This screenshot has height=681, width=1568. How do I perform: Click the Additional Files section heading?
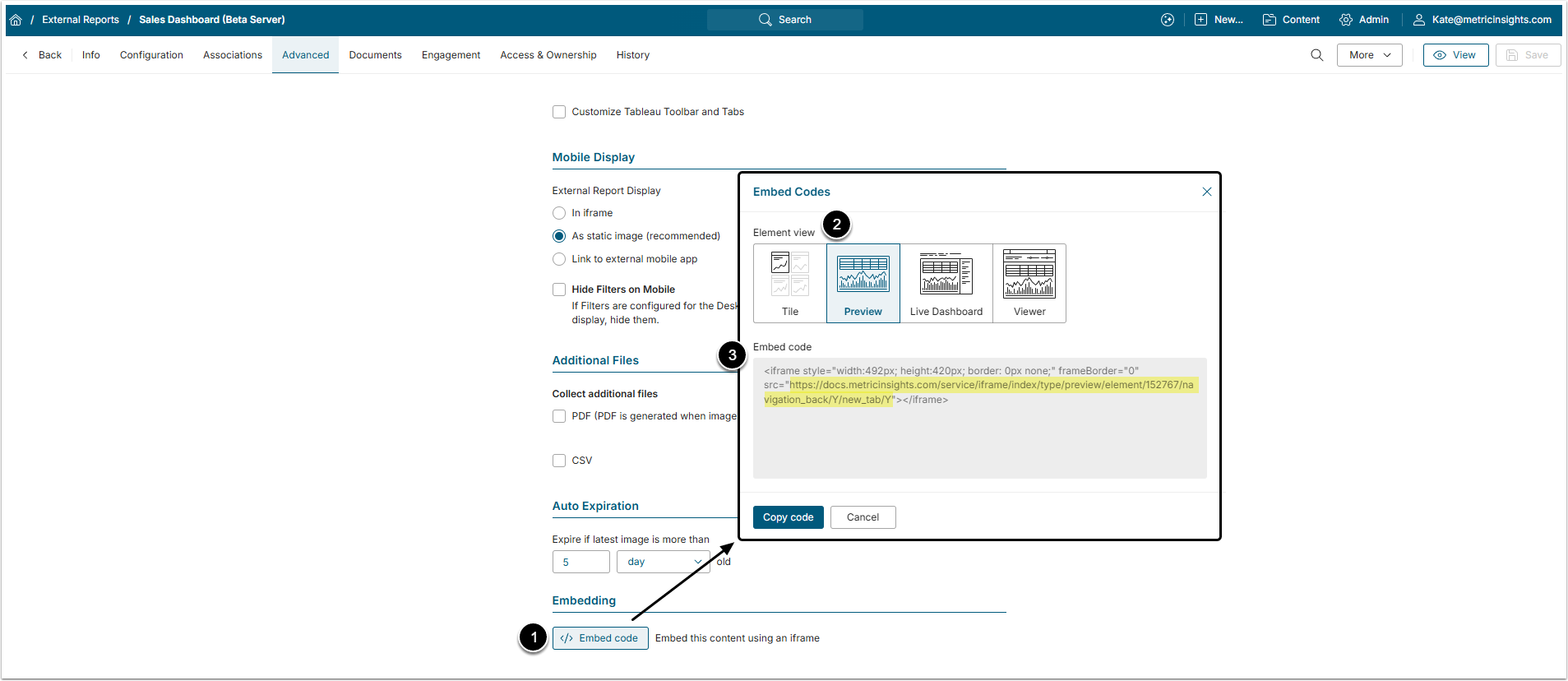(x=595, y=360)
